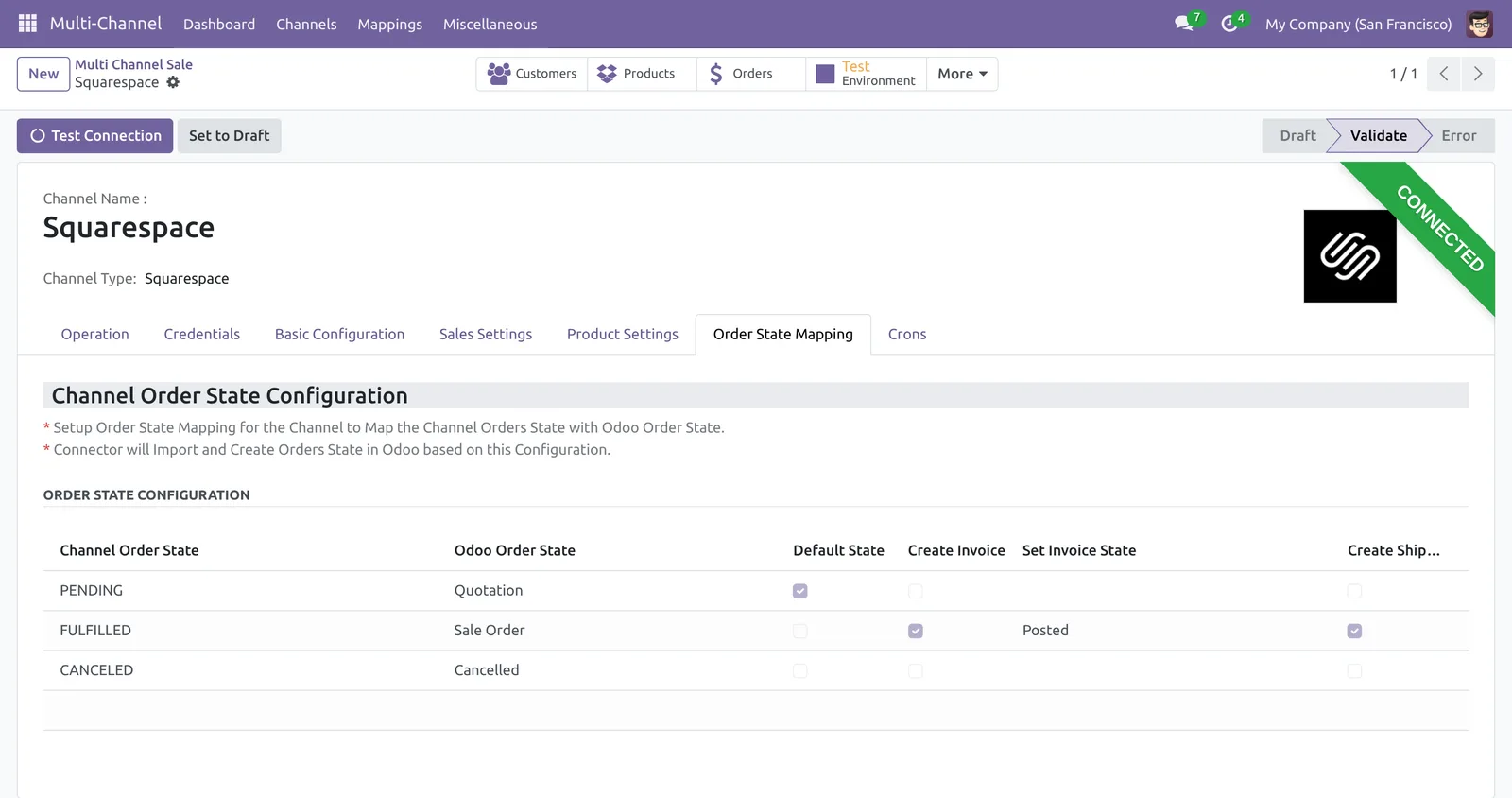Click the gear icon beside Squarespace breadcrumb

(173, 82)
